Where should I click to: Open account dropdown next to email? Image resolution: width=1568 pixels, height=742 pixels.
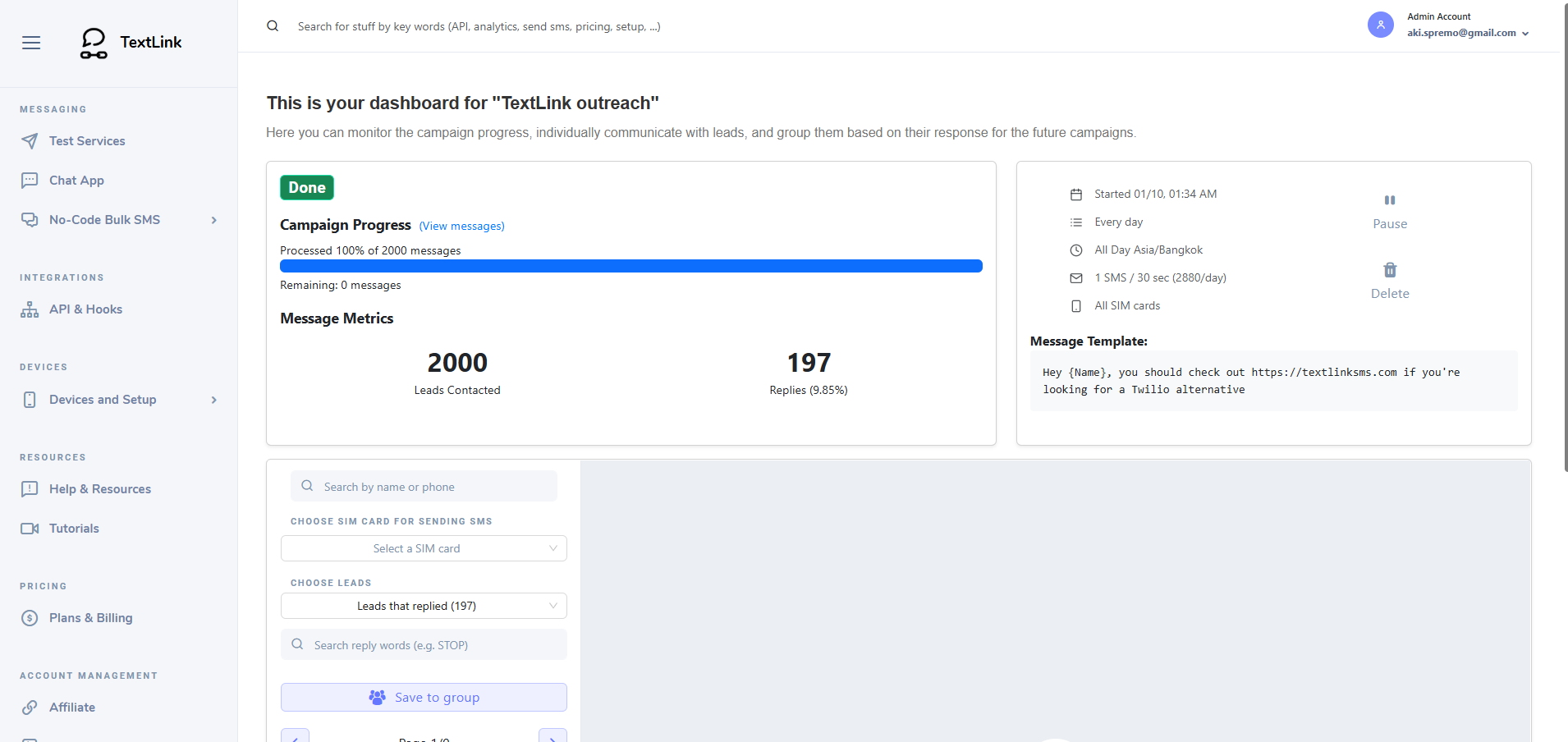click(x=1525, y=34)
